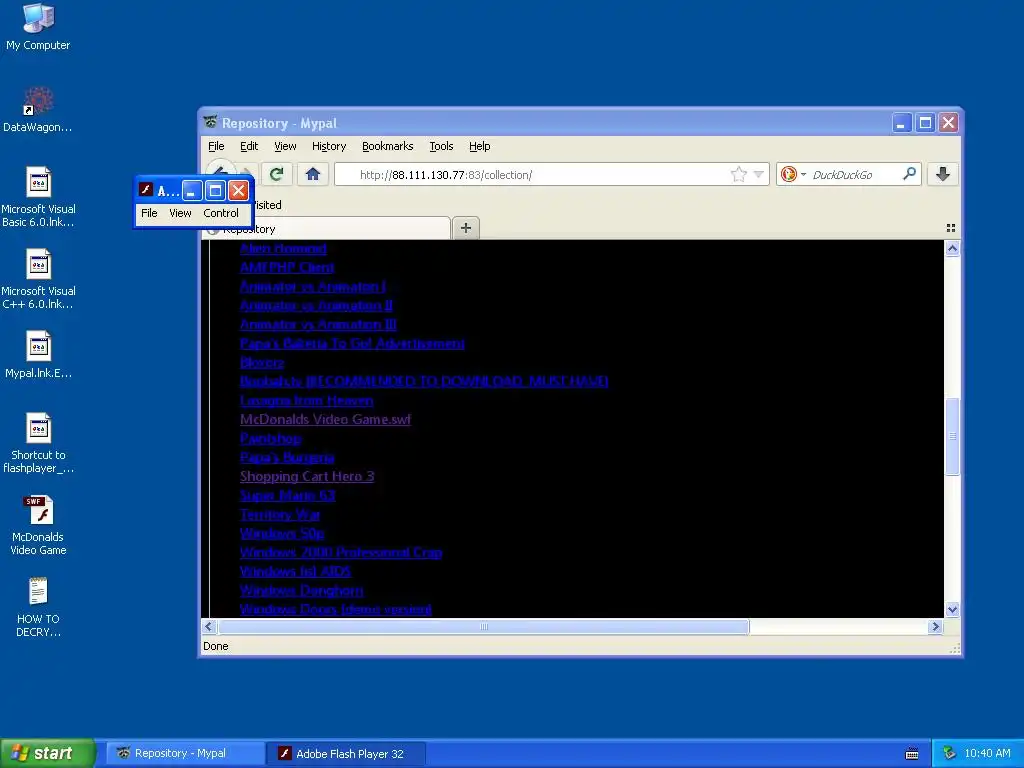Open the Windows 2000 Professional Crap link

[341, 552]
